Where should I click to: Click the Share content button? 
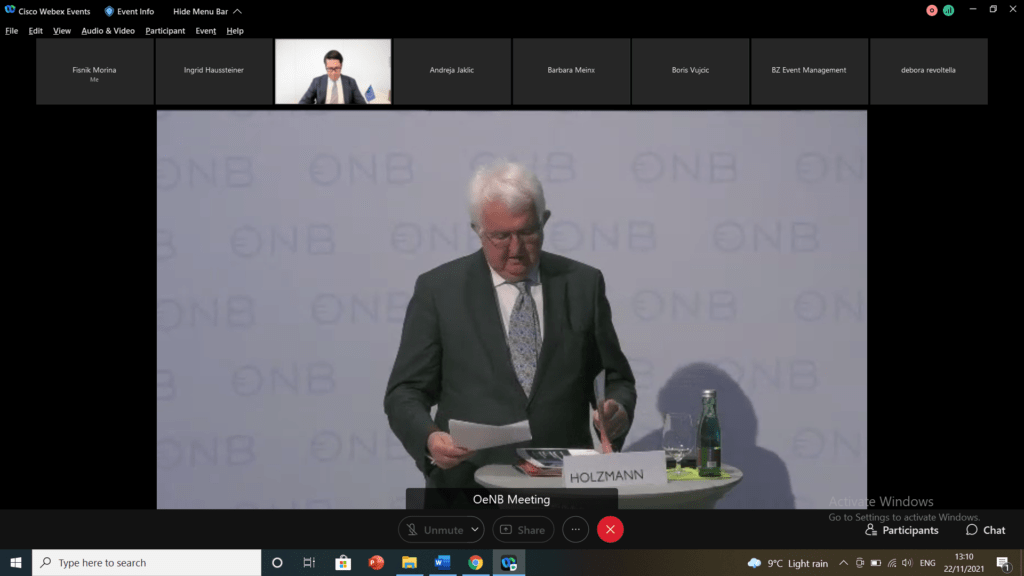coord(523,530)
